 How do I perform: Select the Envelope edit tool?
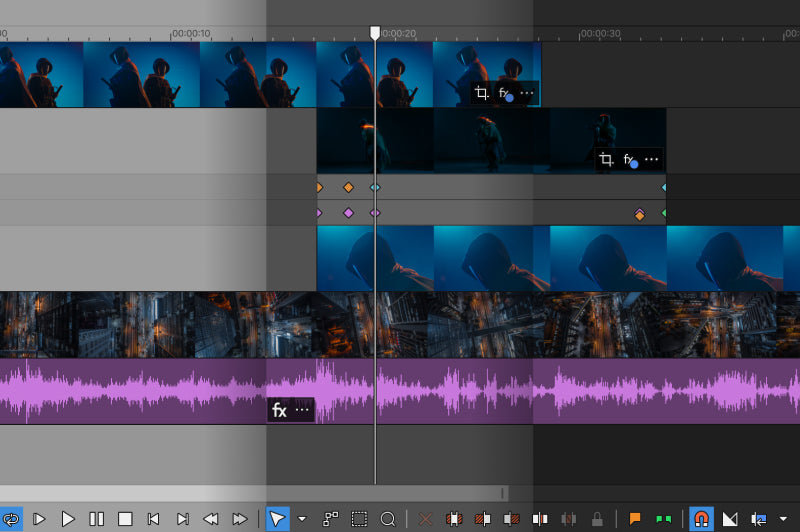click(330, 519)
